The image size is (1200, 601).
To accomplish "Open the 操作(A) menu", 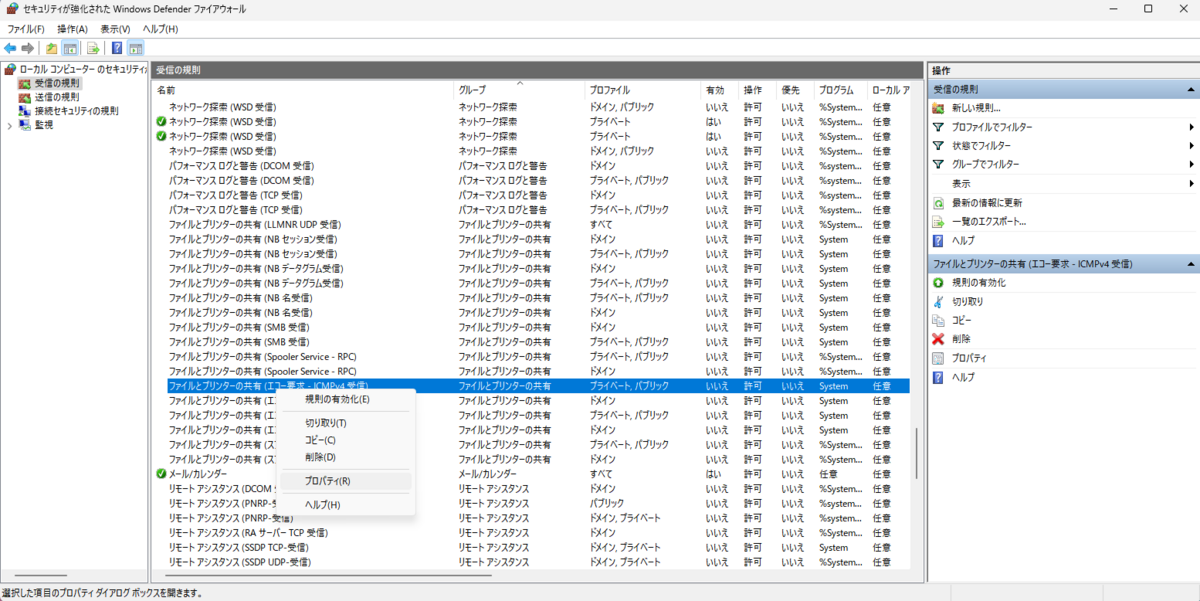I will [x=73, y=29].
